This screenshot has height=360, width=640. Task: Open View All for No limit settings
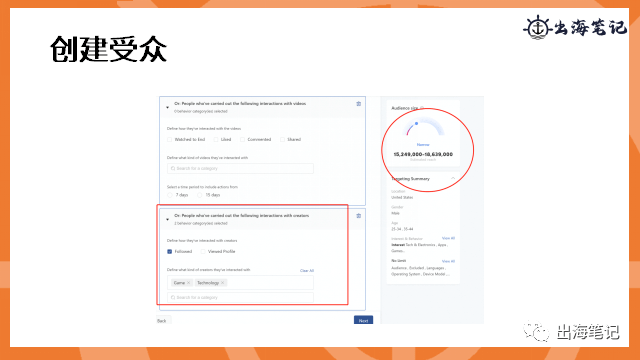448,261
